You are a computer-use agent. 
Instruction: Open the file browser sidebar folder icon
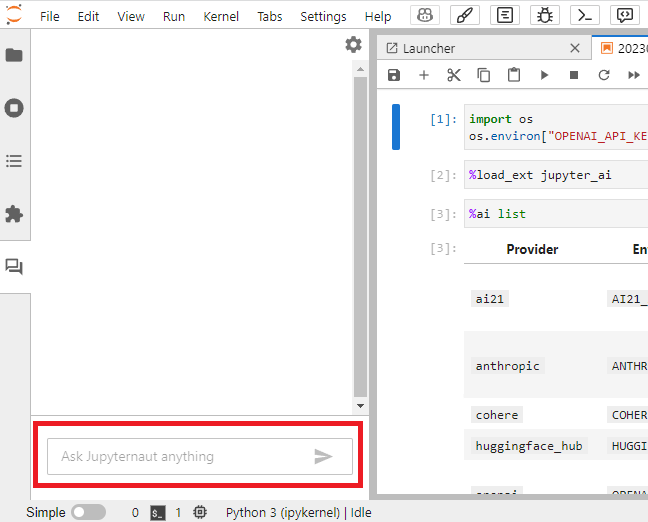click(x=14, y=55)
